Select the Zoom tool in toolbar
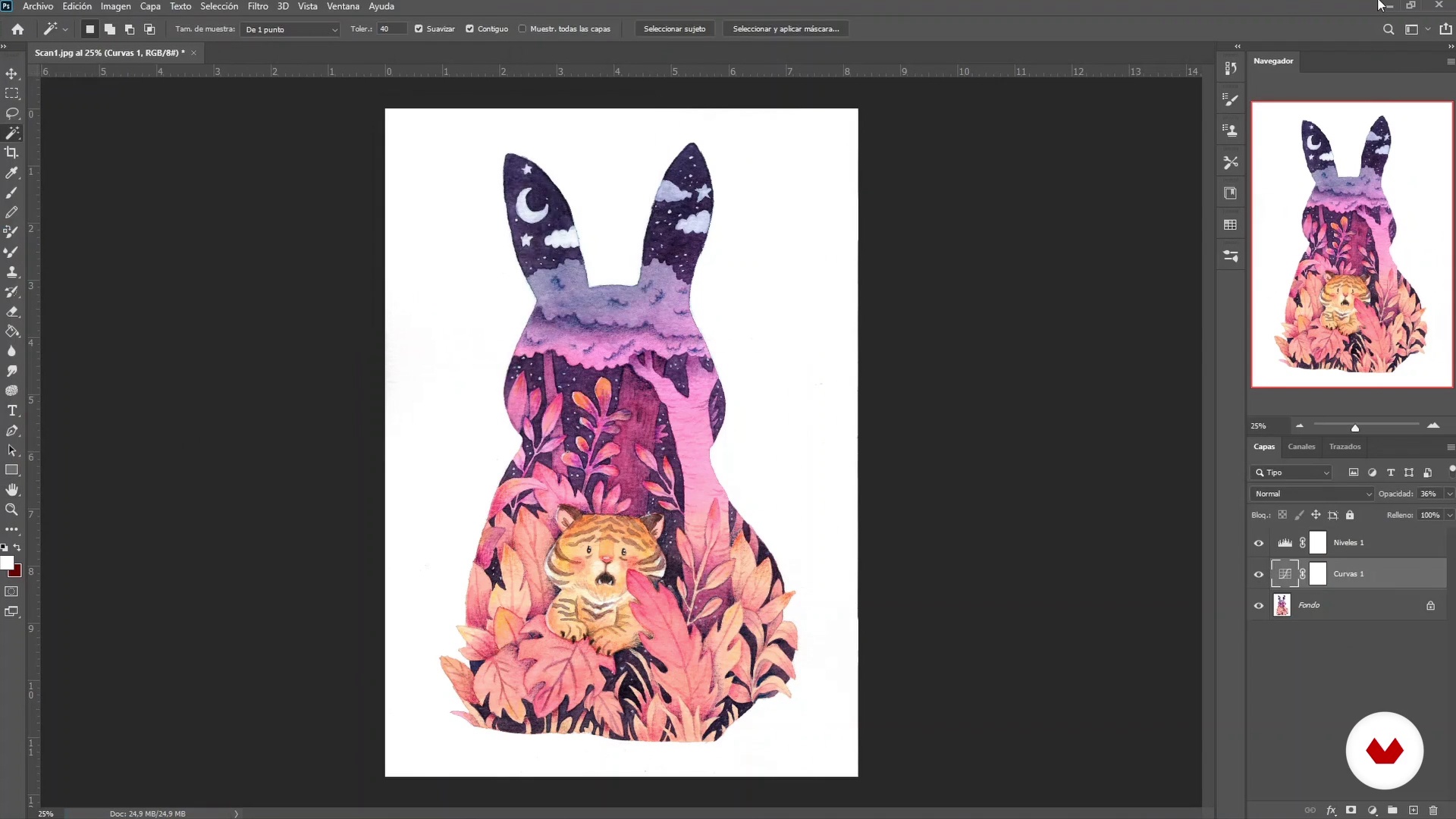Viewport: 1456px width, 819px height. [x=12, y=510]
